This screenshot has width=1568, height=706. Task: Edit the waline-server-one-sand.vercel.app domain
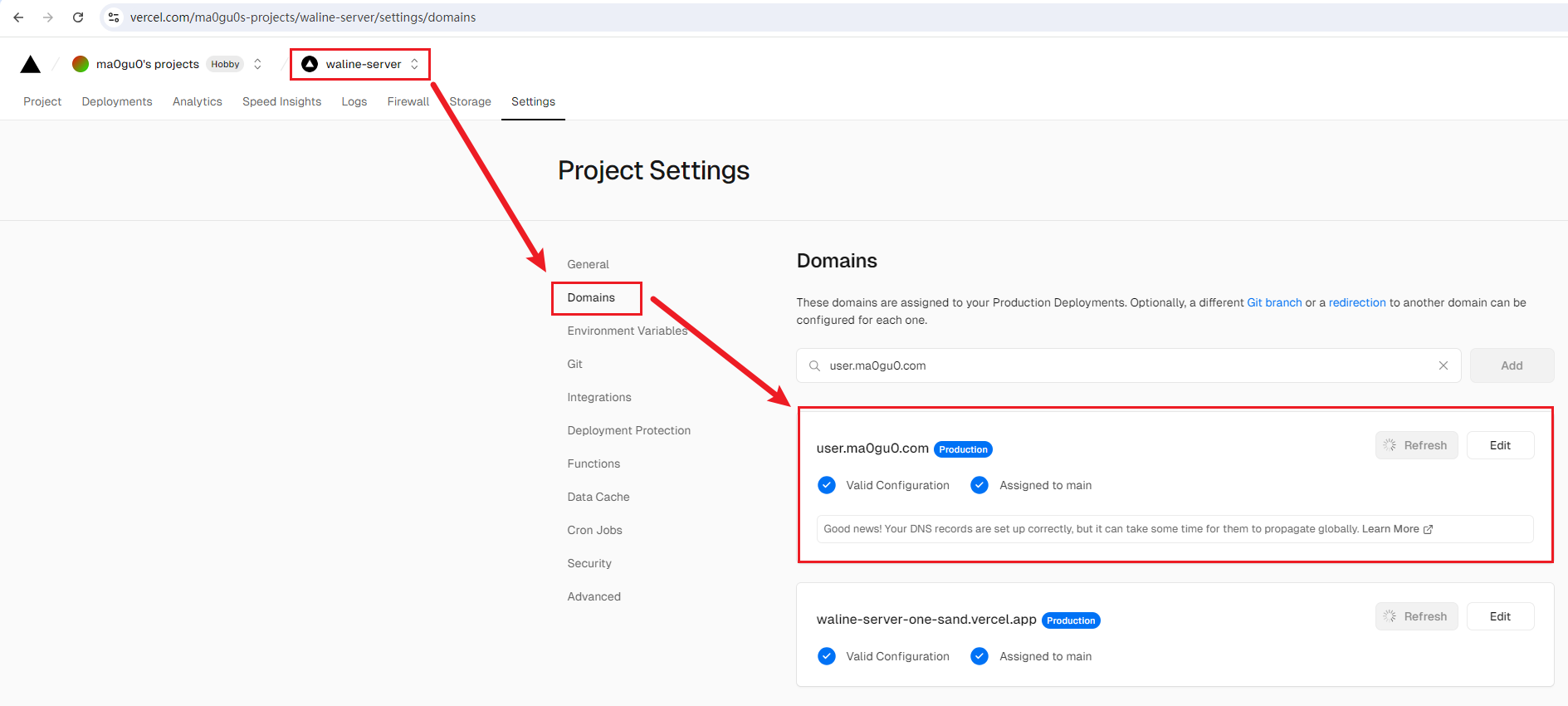[1500, 616]
